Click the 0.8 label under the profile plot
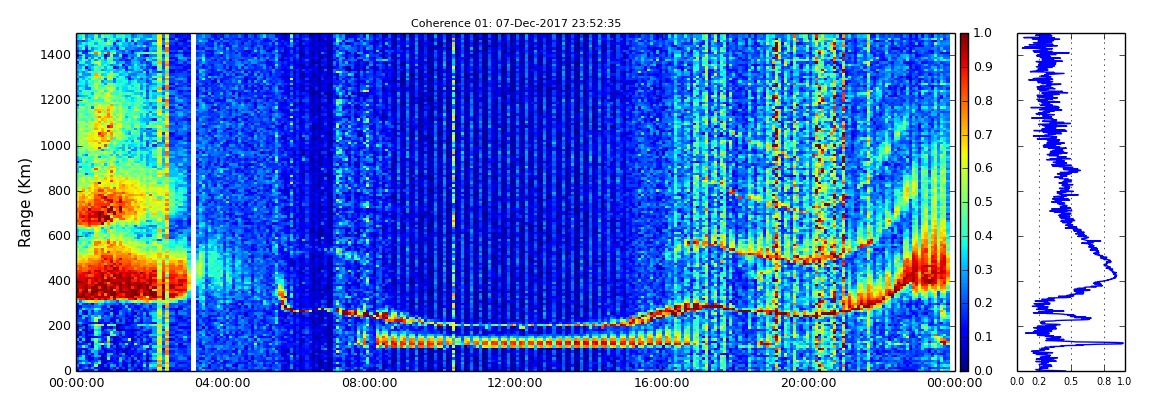 coord(1104,381)
